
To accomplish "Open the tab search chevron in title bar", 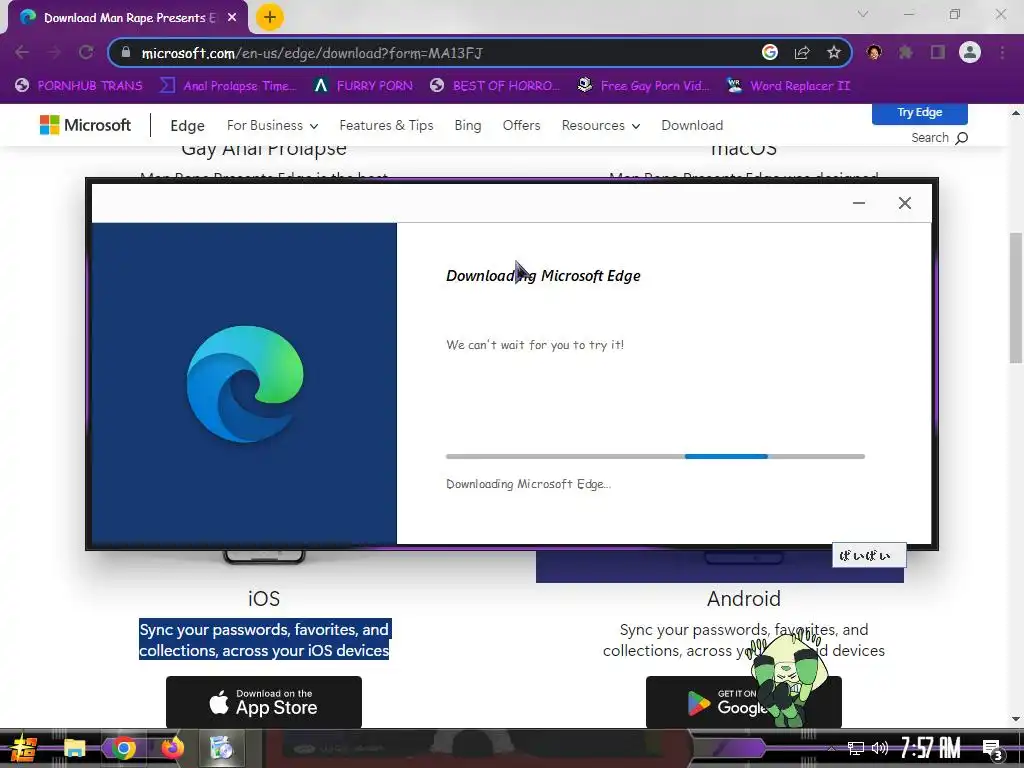I will click(863, 14).
